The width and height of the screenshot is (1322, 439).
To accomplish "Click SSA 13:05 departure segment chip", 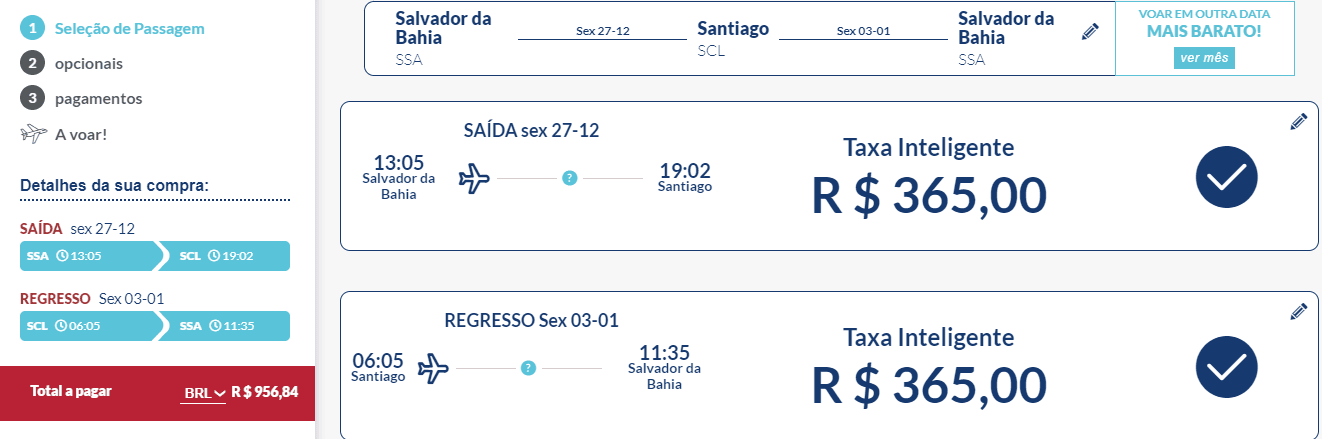I will (88, 256).
